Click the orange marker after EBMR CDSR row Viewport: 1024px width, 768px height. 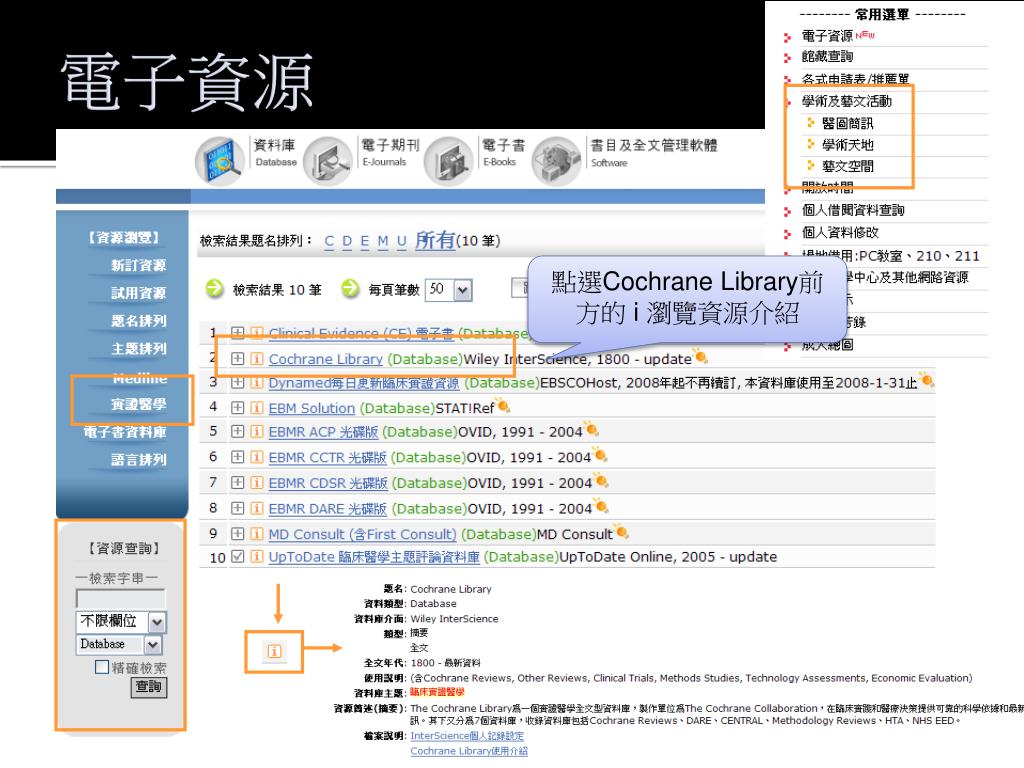click(x=602, y=481)
